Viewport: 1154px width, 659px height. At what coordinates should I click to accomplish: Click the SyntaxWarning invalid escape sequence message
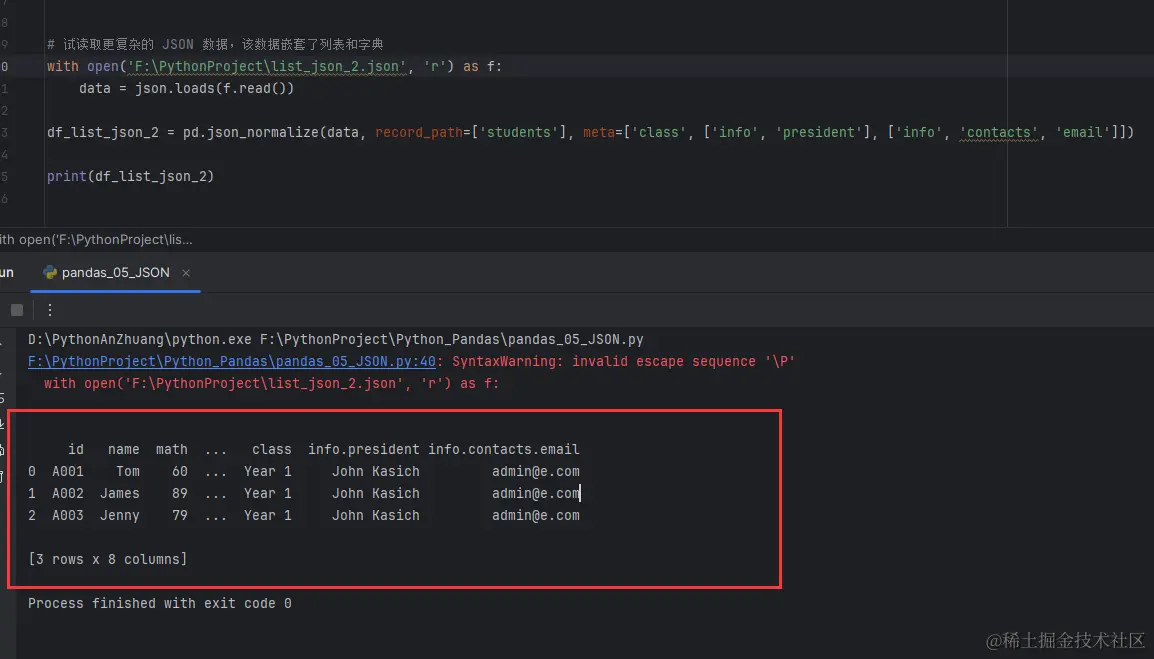(x=623, y=362)
